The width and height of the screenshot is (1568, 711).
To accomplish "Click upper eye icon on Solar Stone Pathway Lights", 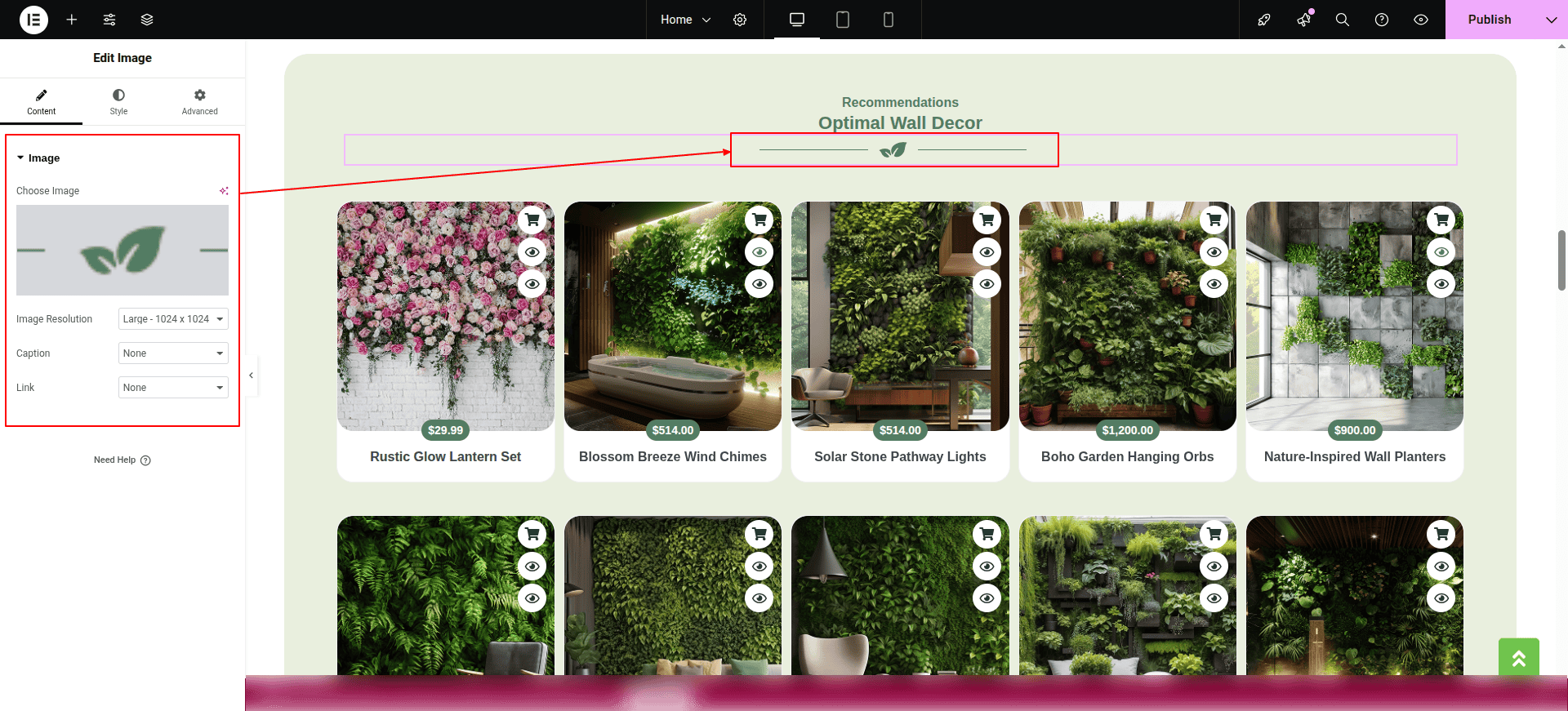I will [x=987, y=251].
